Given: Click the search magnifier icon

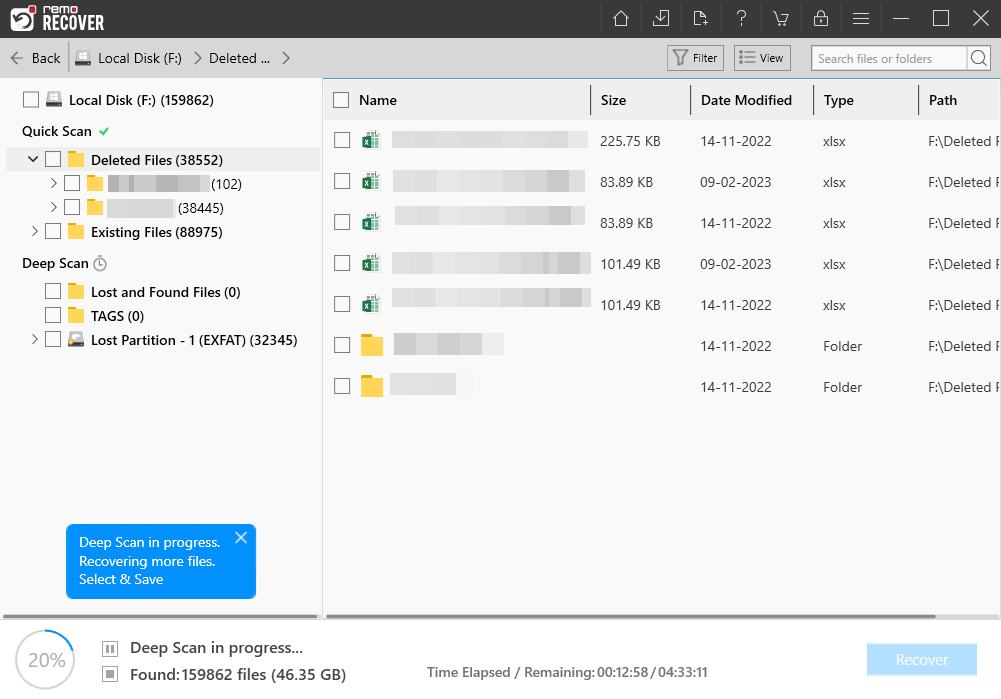Looking at the screenshot, I should (979, 58).
